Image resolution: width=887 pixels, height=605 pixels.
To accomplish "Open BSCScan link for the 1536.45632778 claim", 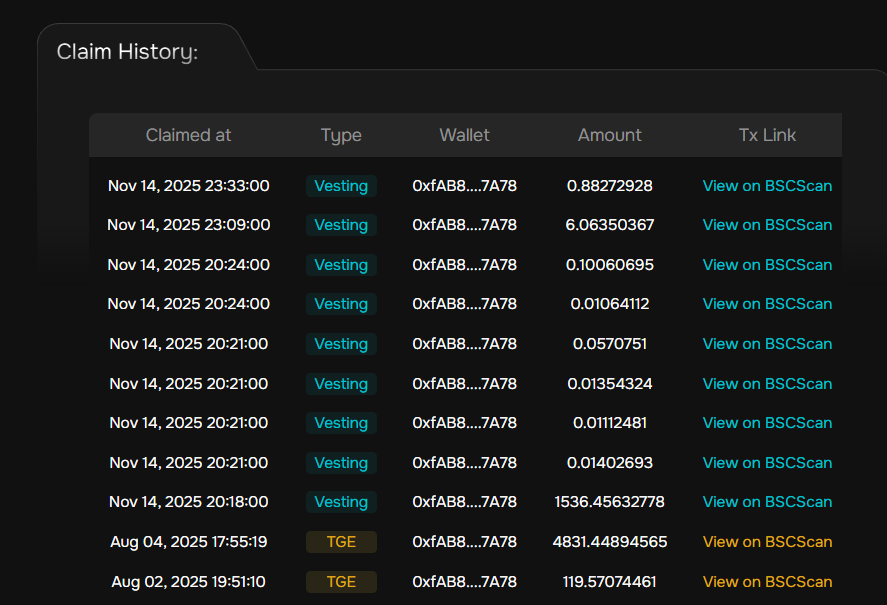I will click(767, 502).
